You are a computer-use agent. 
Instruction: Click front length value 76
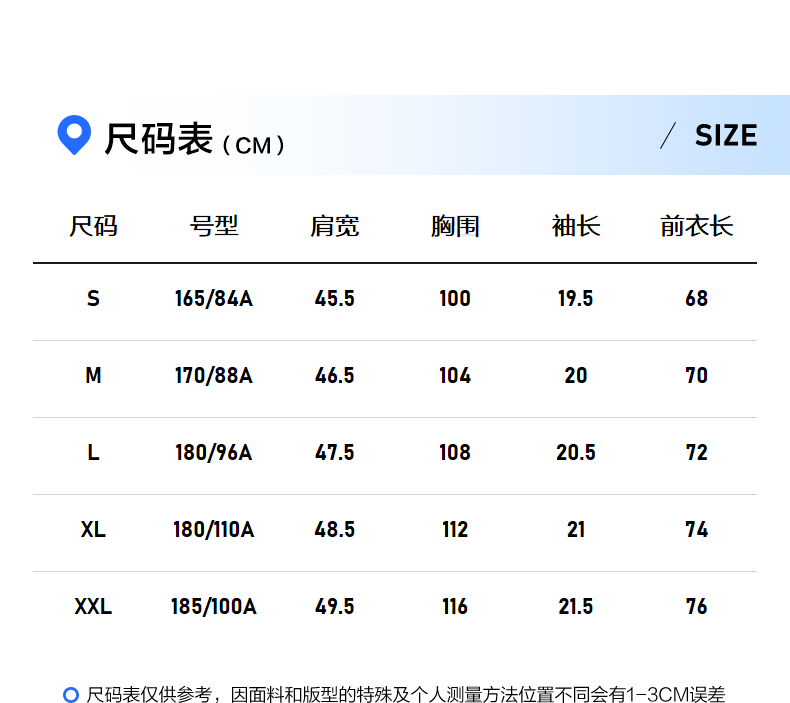coord(697,606)
